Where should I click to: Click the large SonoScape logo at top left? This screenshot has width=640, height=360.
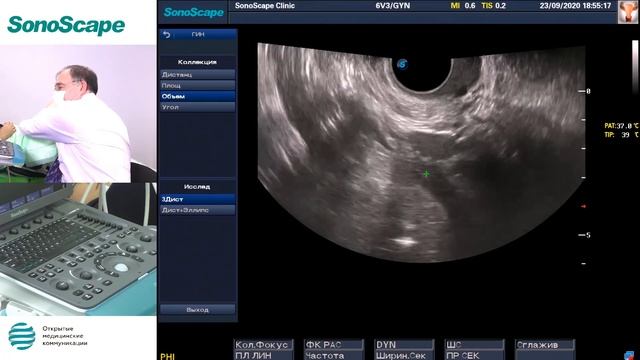pos(66,25)
